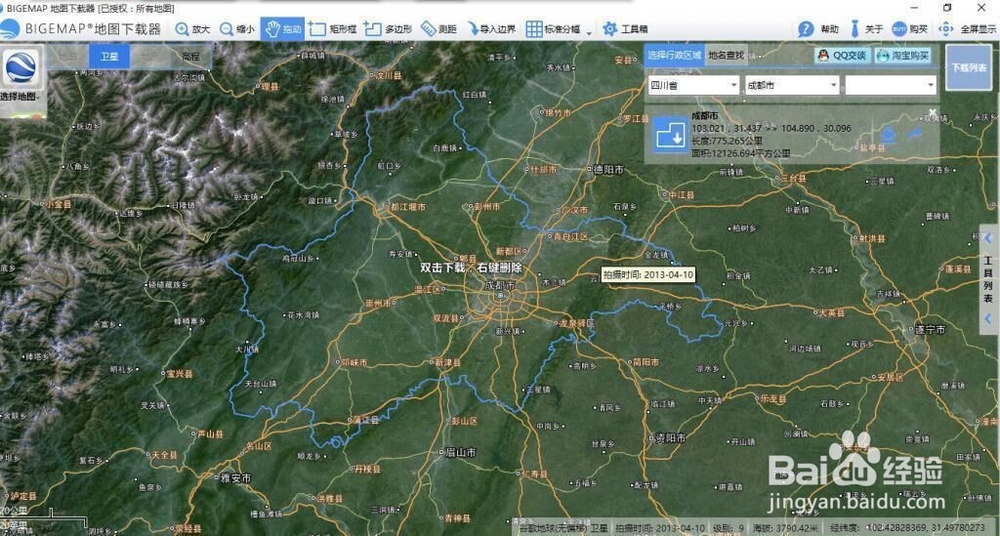Image resolution: width=1000 pixels, height=536 pixels.
Task: Open the 地名查找 place search tab
Action: [726, 56]
